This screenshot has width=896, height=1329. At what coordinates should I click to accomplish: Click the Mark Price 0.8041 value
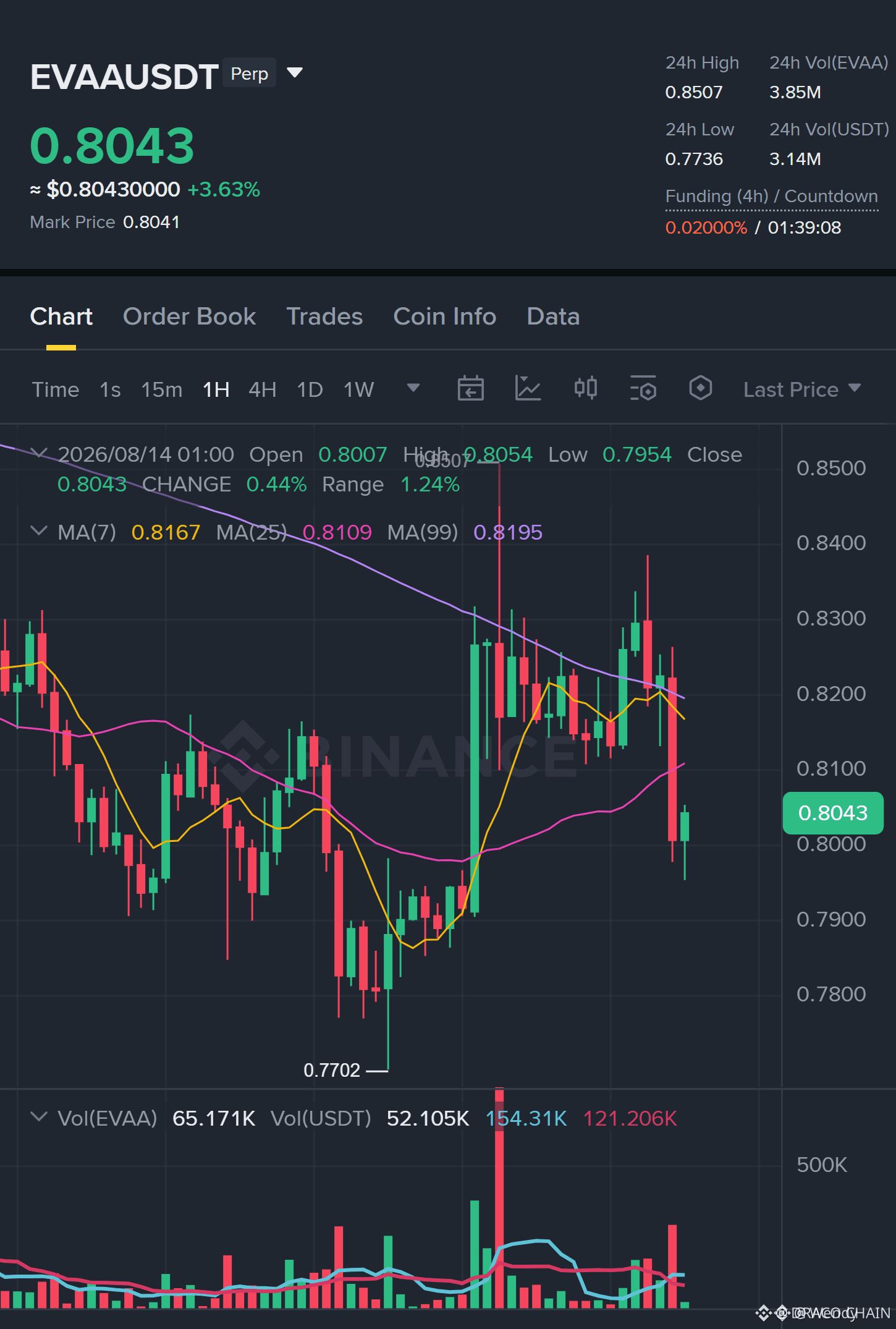pyautogui.click(x=151, y=223)
